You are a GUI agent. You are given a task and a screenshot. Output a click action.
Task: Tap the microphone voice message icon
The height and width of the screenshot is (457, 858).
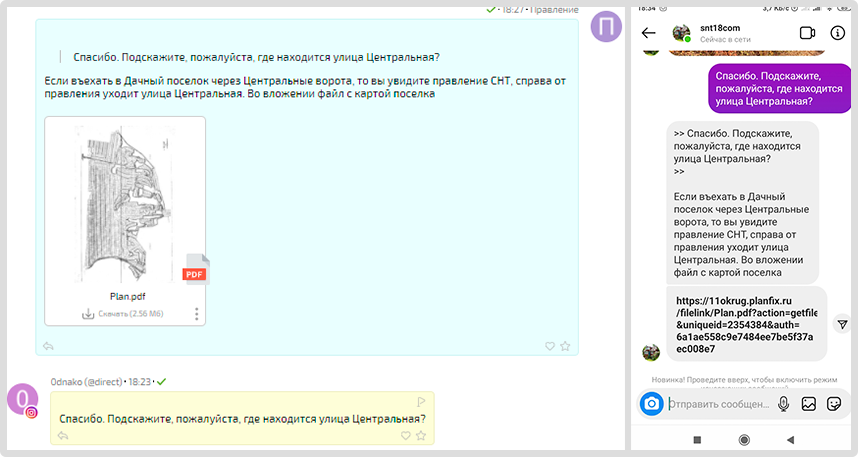click(784, 404)
